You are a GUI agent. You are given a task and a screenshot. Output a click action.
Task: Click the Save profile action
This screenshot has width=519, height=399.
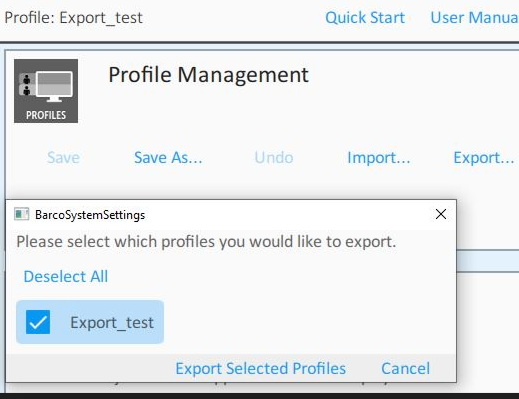click(x=63, y=157)
